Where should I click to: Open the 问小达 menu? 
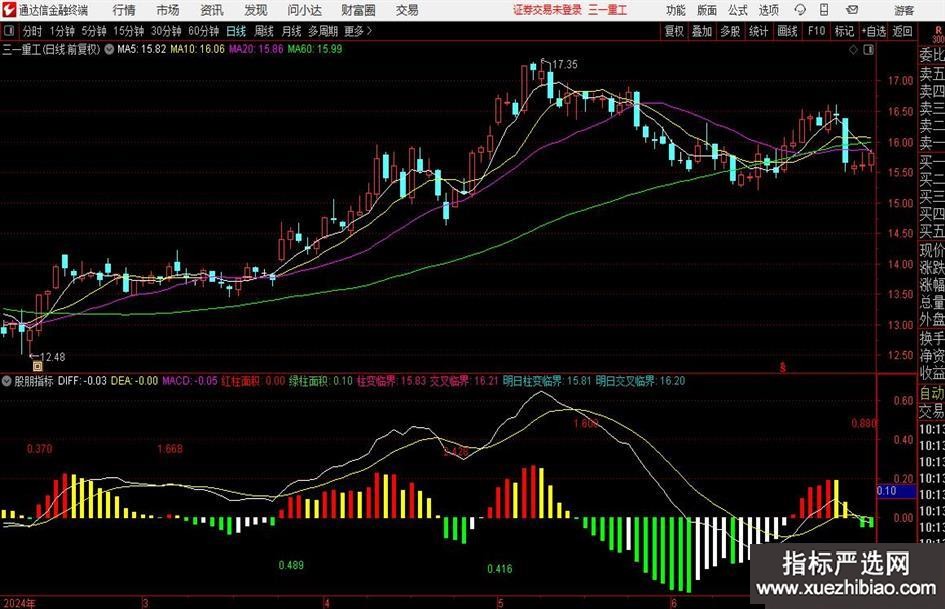[x=304, y=10]
